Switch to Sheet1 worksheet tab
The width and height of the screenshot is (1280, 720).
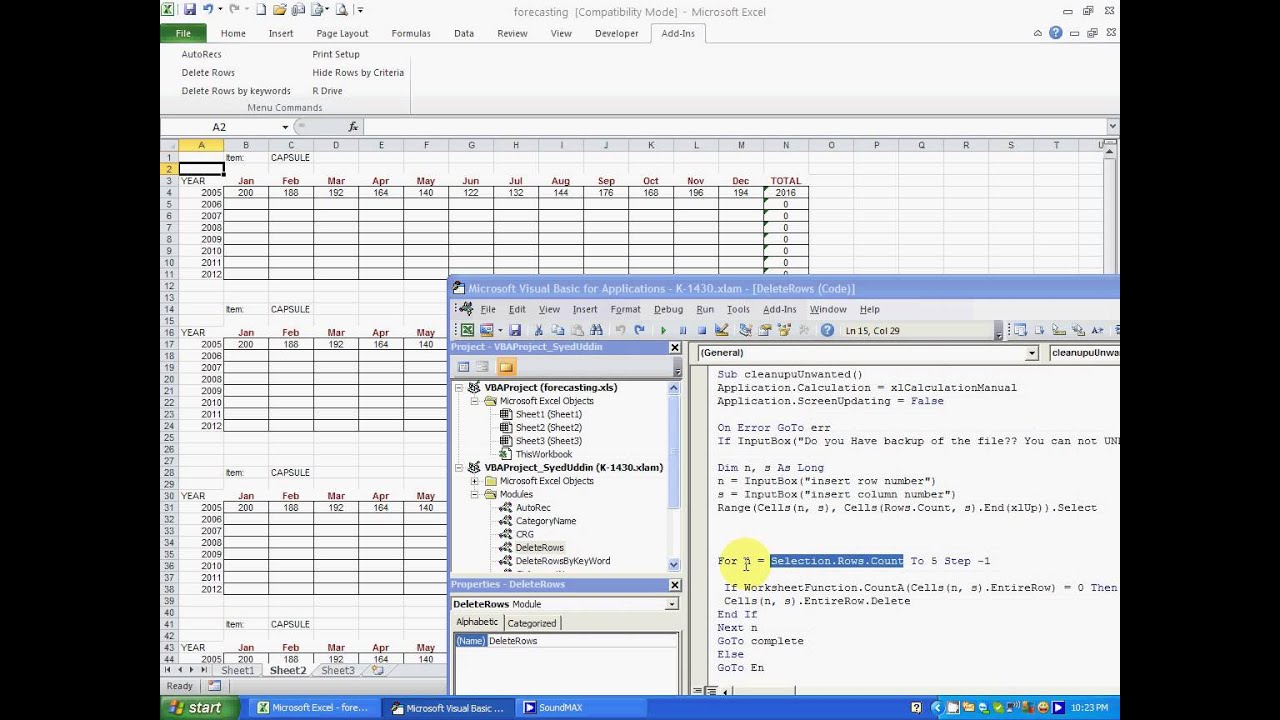click(x=238, y=670)
